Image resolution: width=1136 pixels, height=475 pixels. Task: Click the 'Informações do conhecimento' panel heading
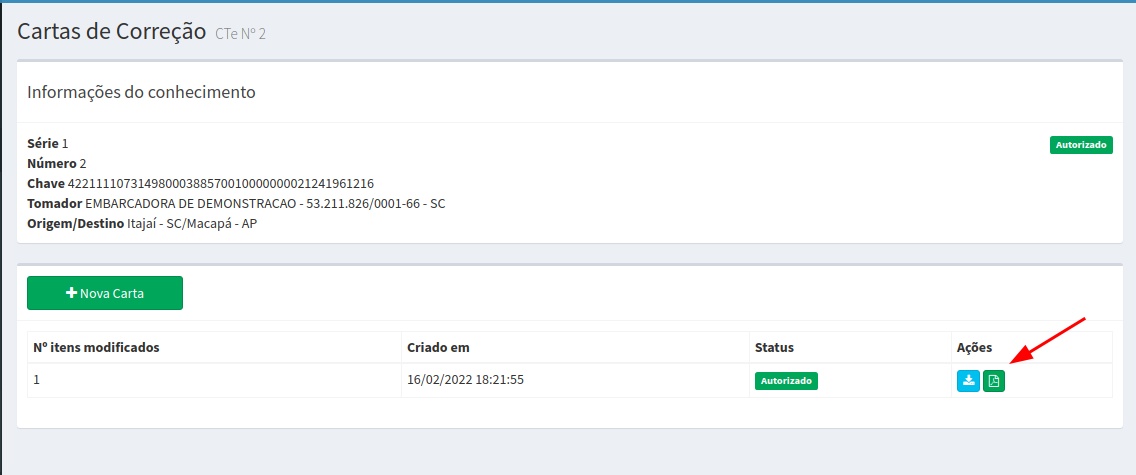pyautogui.click(x=141, y=92)
